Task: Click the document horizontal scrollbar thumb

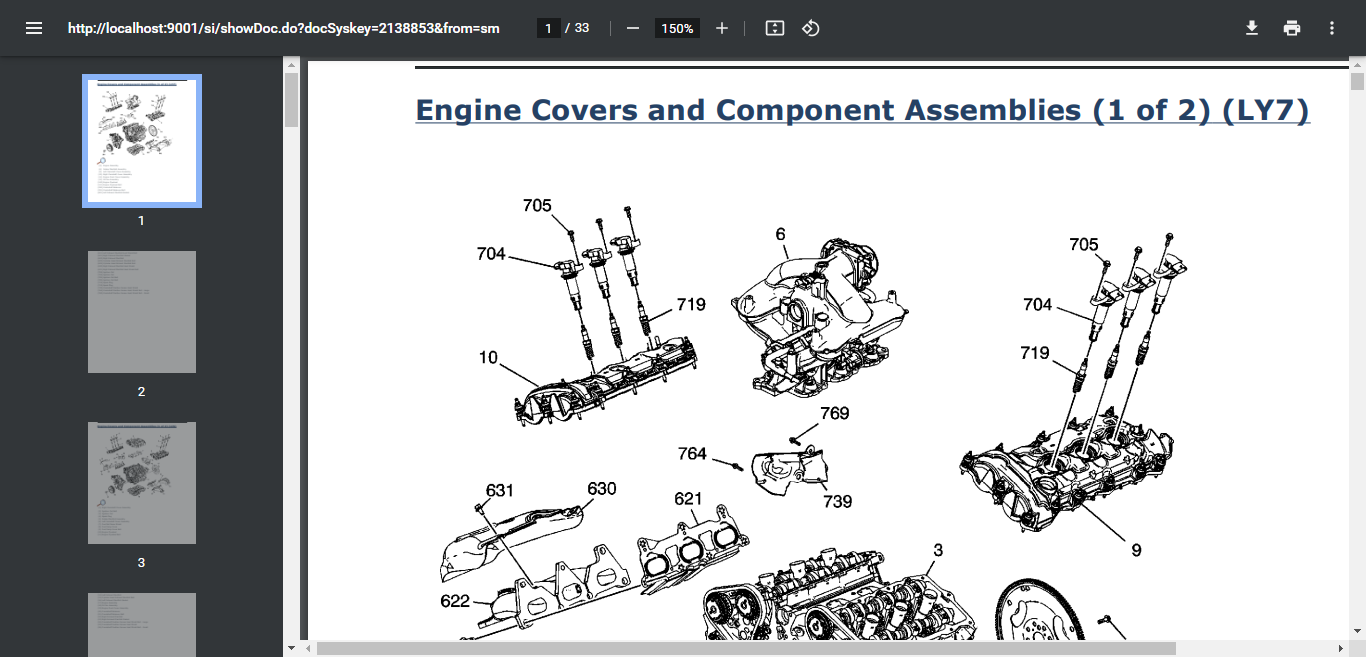Action: click(746, 649)
